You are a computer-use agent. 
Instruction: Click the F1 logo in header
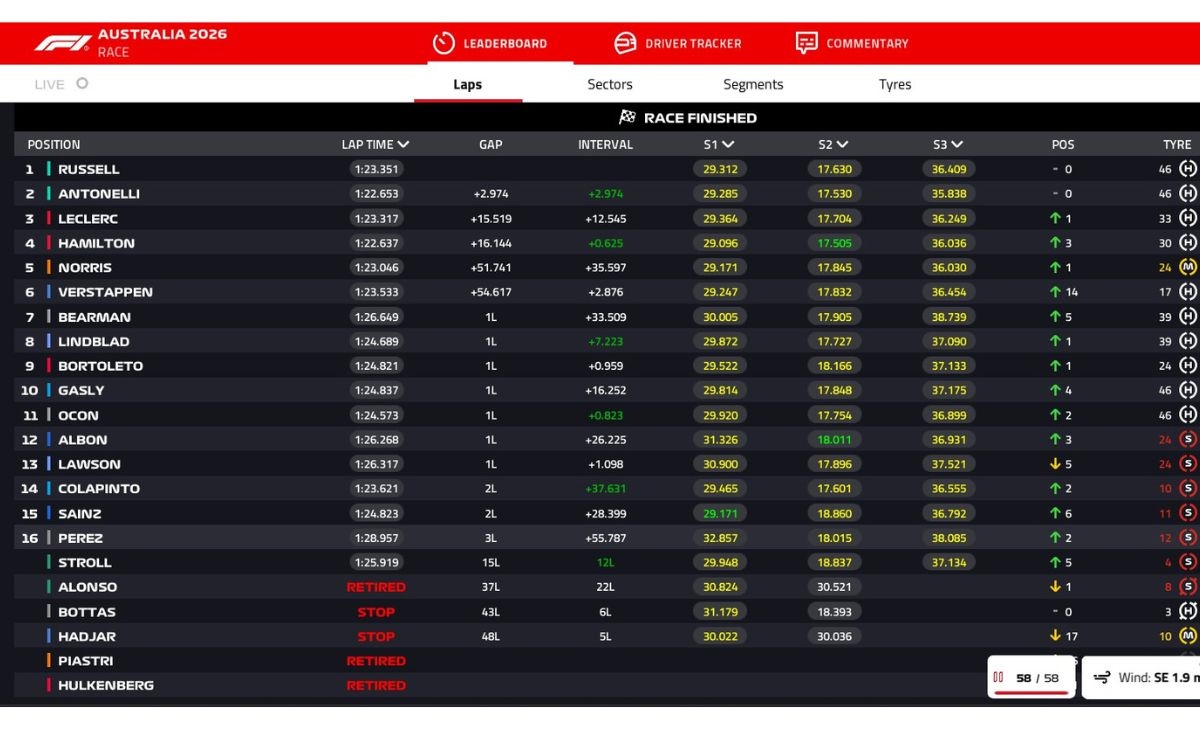tap(62, 43)
